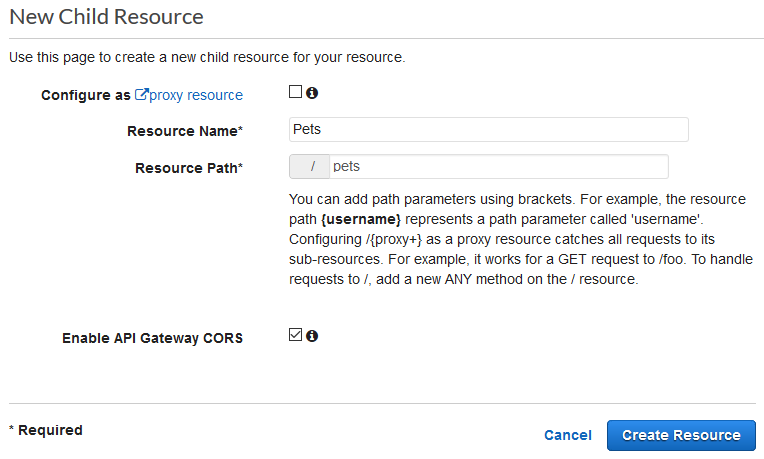Focus the Resource Name field containing Pets
Screen dimensions: 764x459
coord(489,130)
